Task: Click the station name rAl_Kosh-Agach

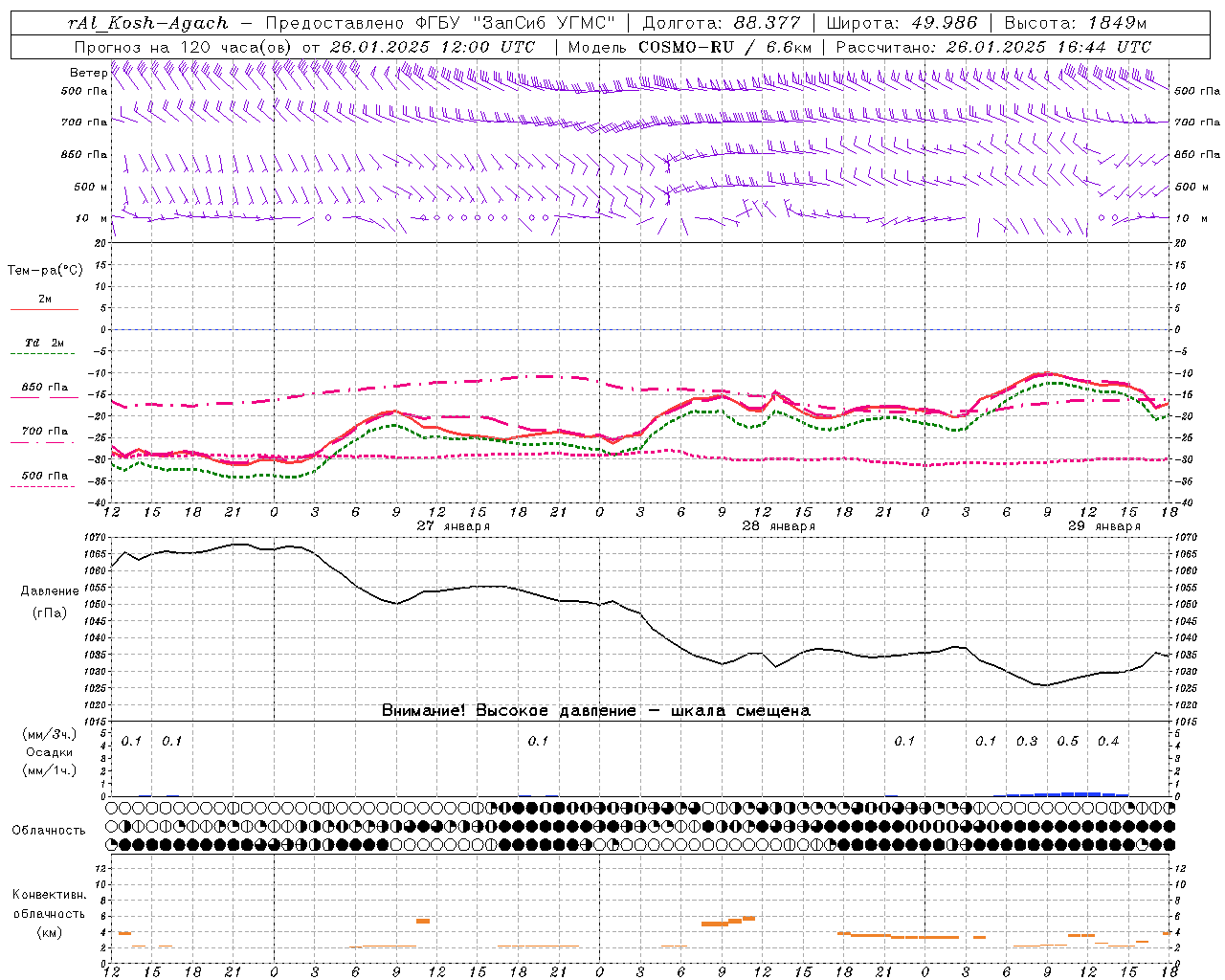Action: coord(148,23)
